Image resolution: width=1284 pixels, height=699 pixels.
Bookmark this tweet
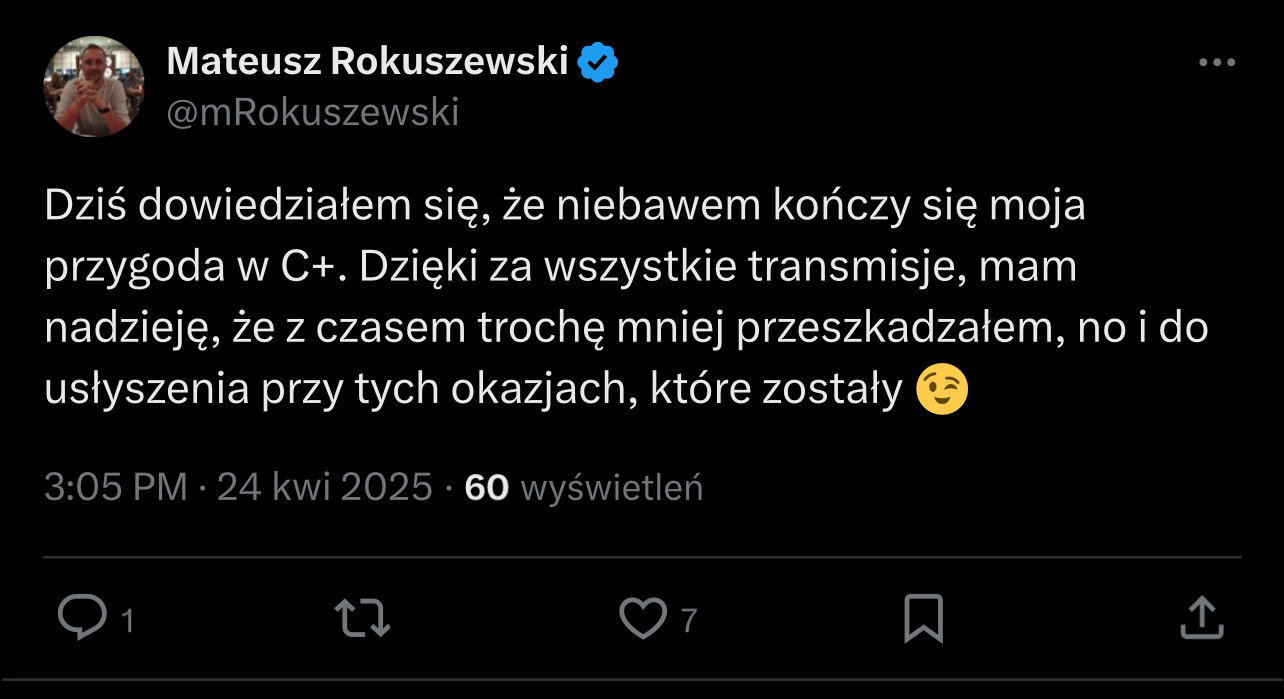pyautogui.click(x=922, y=618)
